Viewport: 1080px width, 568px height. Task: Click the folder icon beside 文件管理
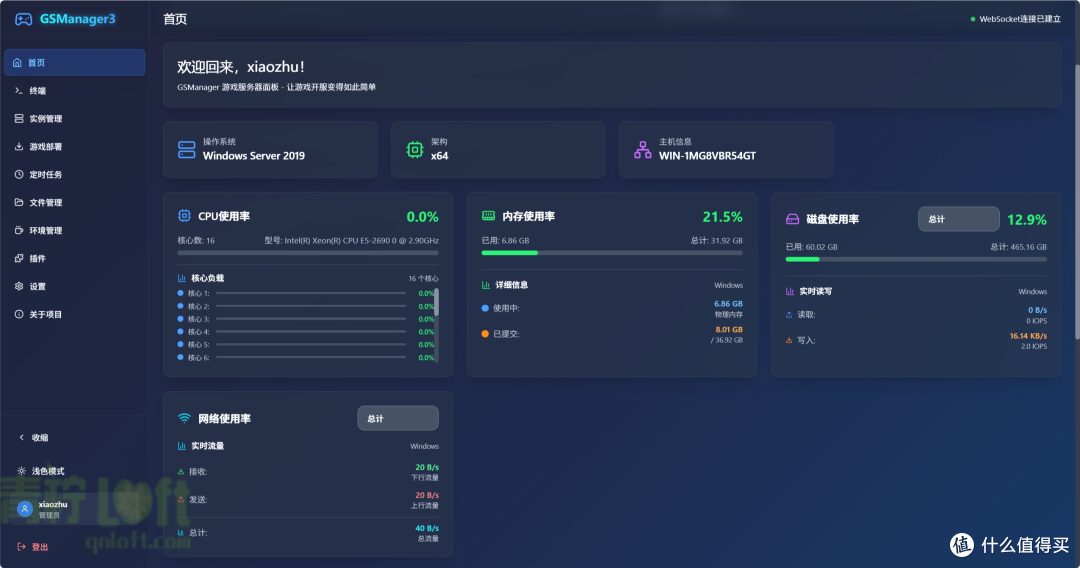point(19,202)
